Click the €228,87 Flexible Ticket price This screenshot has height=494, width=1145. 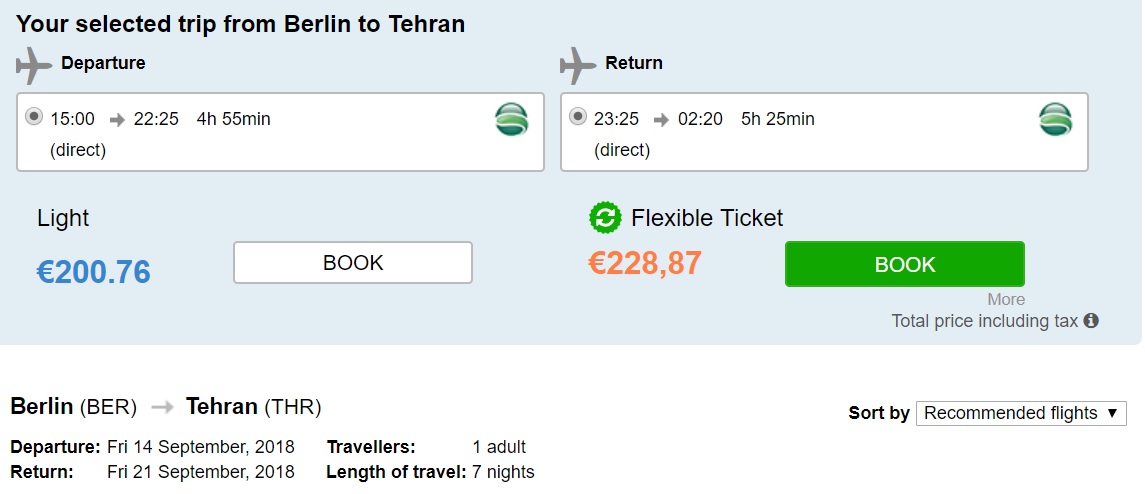click(645, 263)
